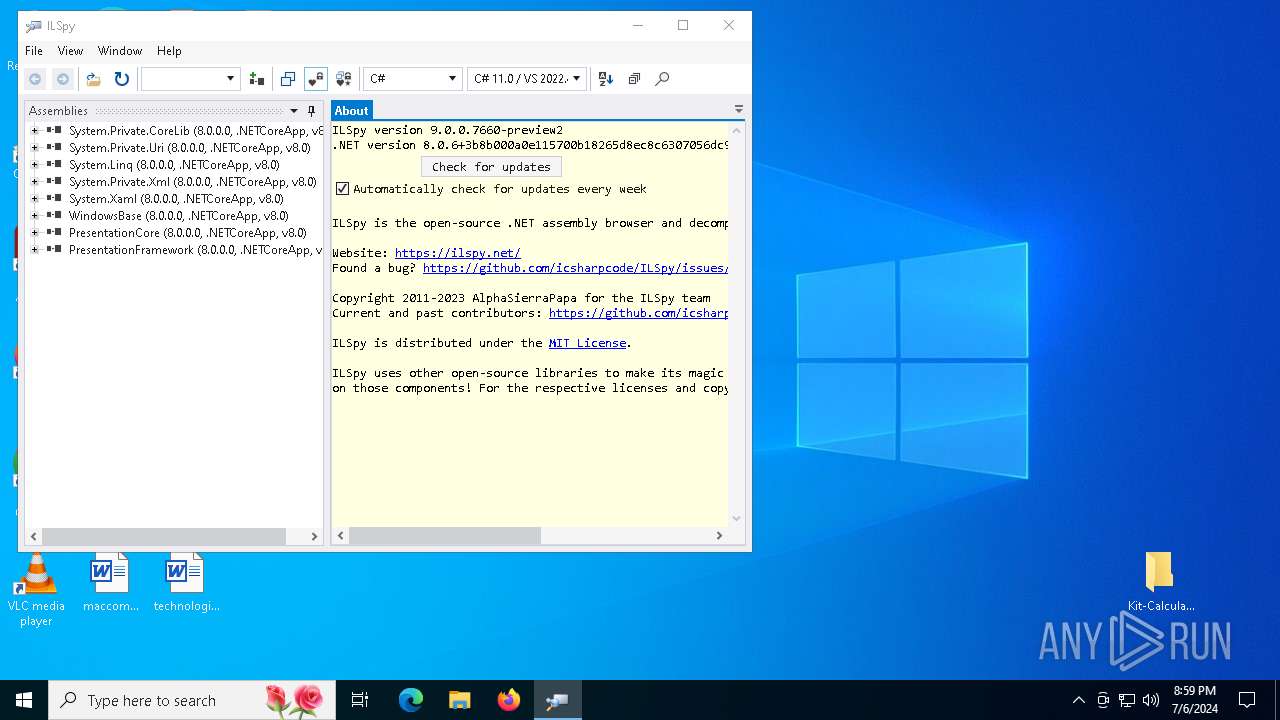Open the Window menu
This screenshot has width=1280, height=720.
click(x=120, y=51)
